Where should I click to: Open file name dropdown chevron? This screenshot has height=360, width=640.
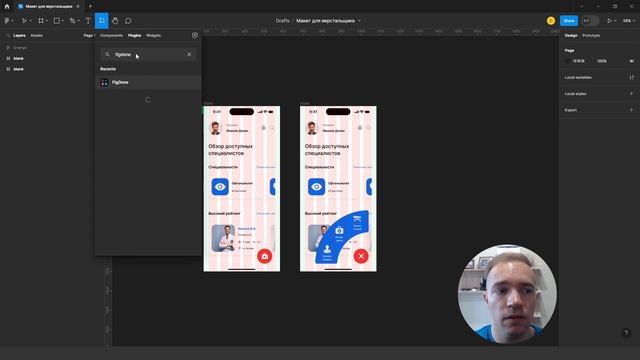pyautogui.click(x=360, y=21)
